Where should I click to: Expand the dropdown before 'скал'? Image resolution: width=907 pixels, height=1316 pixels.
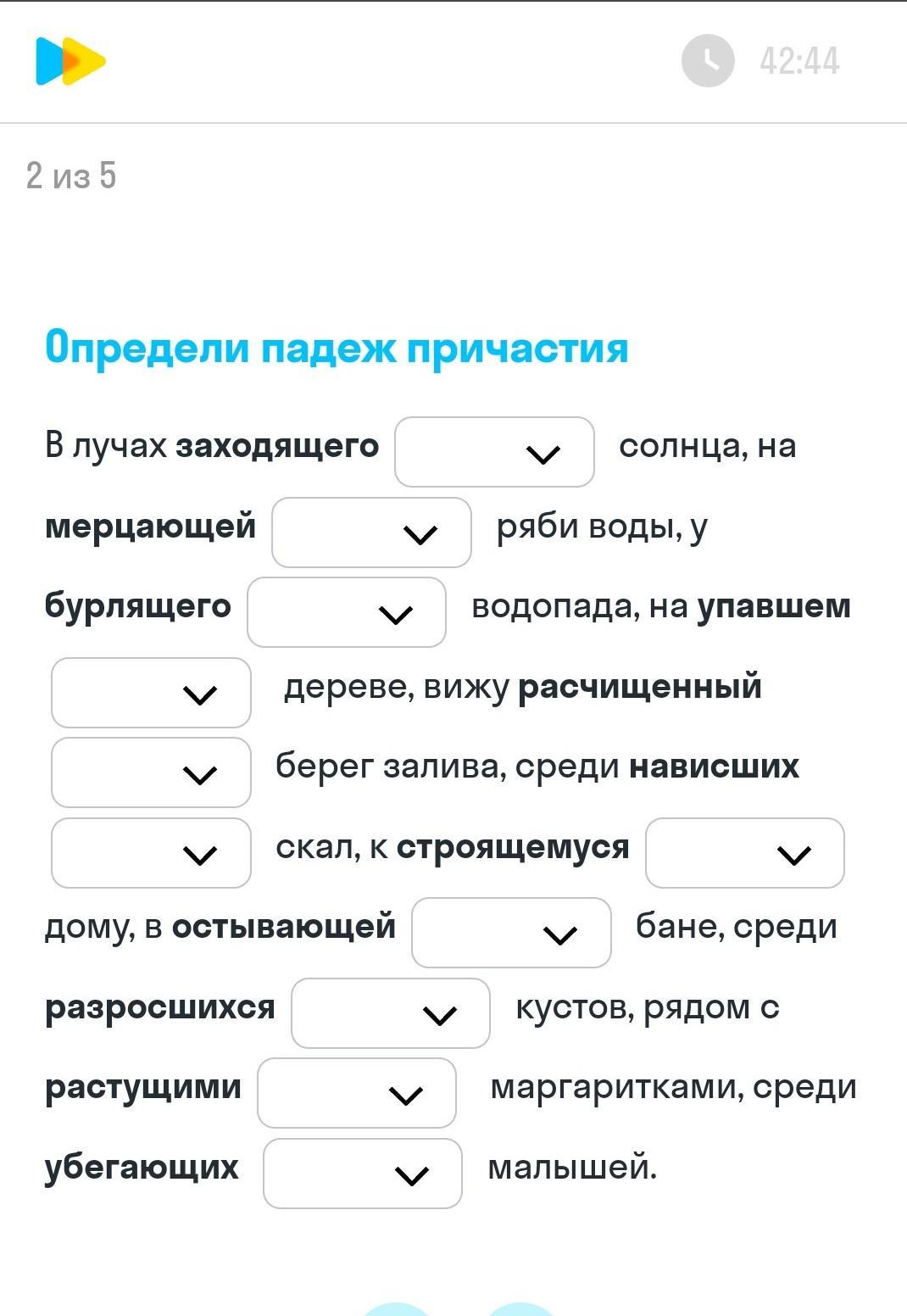tap(151, 853)
